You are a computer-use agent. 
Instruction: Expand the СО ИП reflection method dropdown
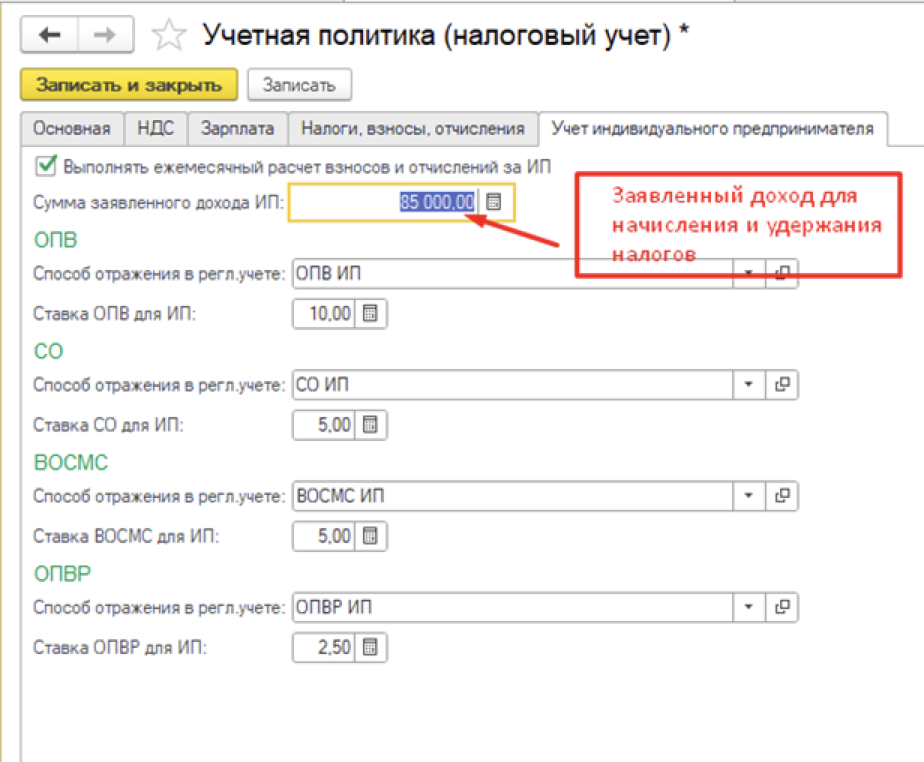pos(748,384)
